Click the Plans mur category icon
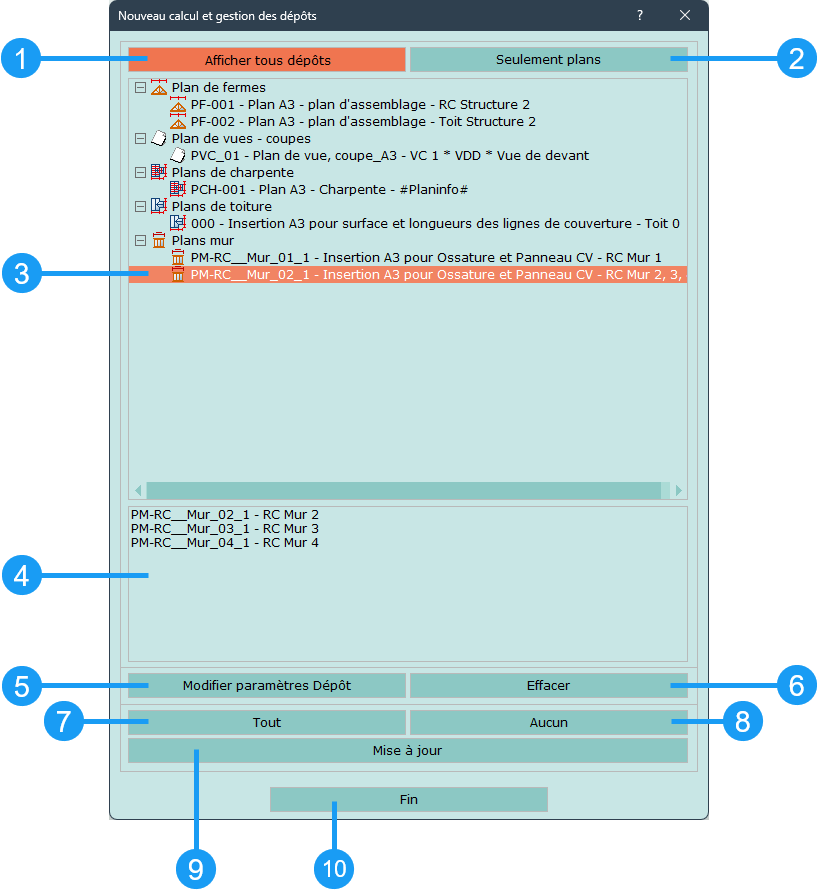This screenshot has height=896, width=817. 158,240
